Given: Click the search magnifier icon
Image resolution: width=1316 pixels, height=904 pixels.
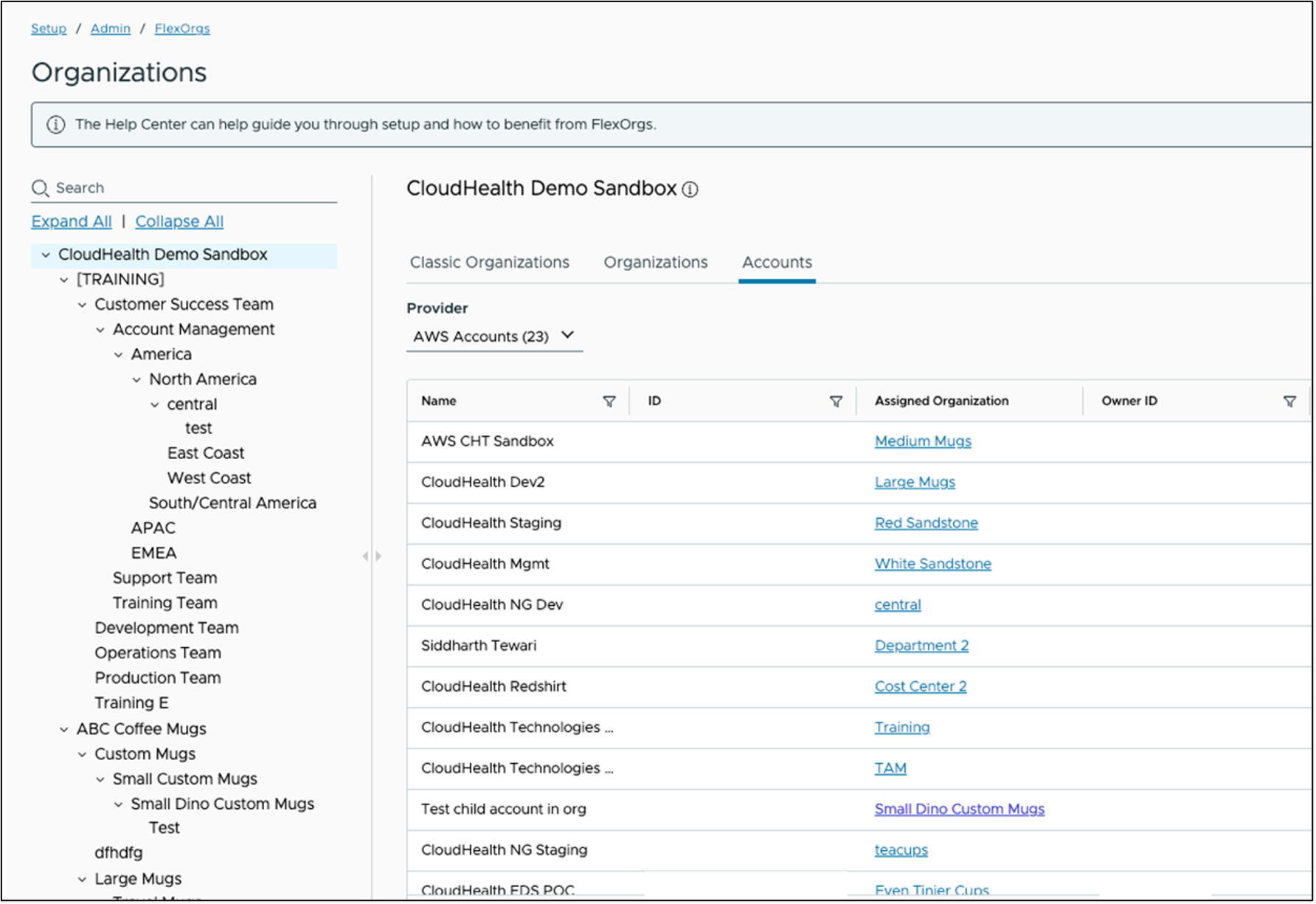Looking at the screenshot, I should click(40, 188).
